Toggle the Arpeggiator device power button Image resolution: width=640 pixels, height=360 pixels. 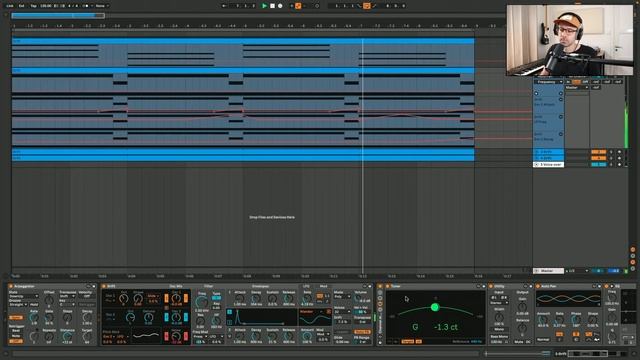[11, 287]
